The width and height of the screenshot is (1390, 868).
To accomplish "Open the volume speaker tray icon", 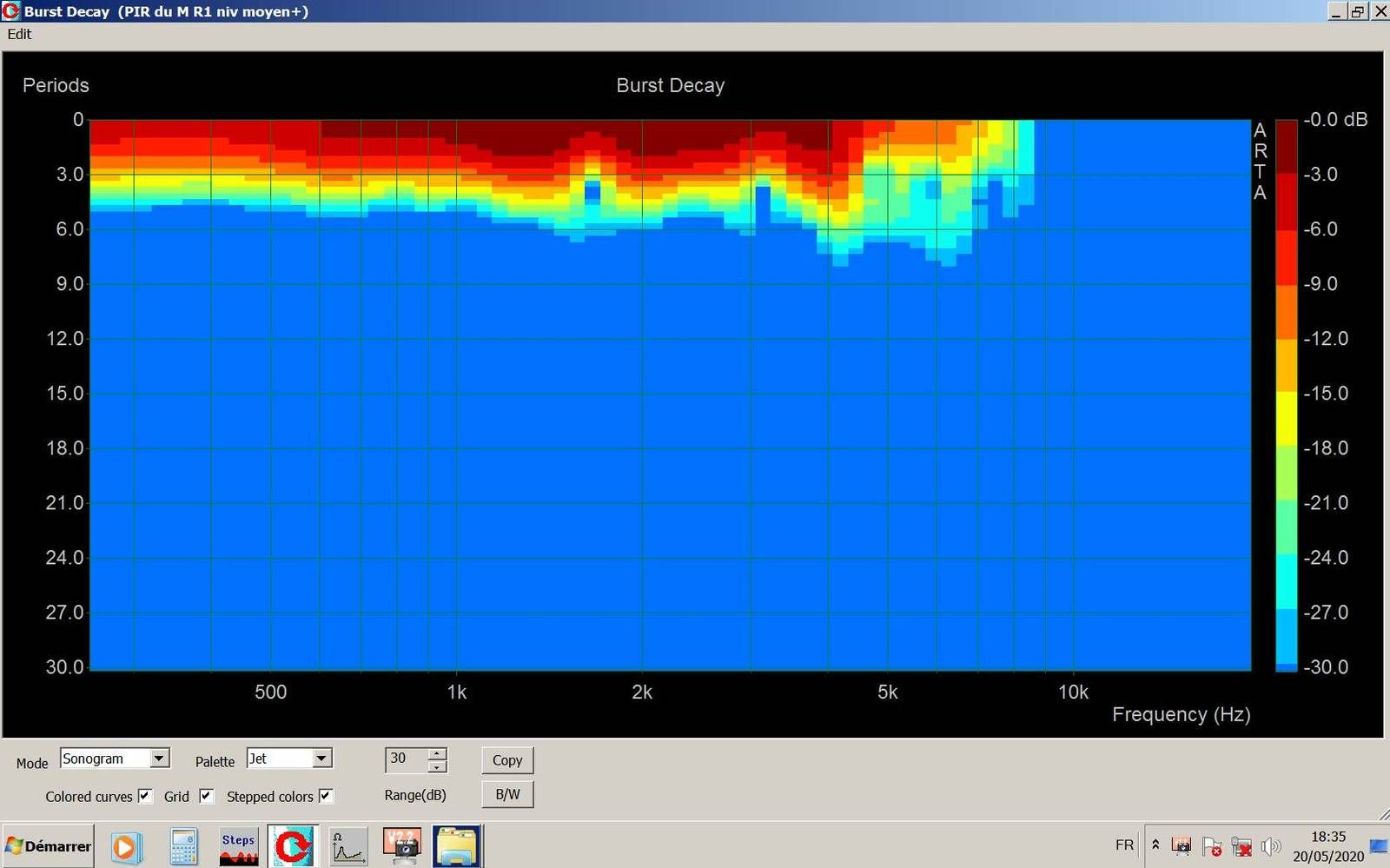I will (x=1271, y=846).
